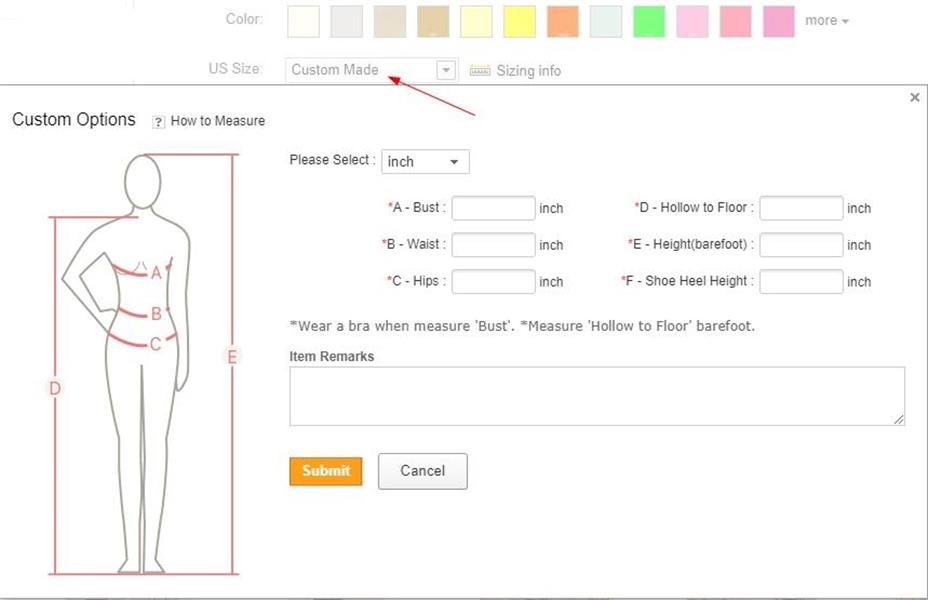Select the bright green color swatch
This screenshot has width=928, height=600.
[x=649, y=21]
